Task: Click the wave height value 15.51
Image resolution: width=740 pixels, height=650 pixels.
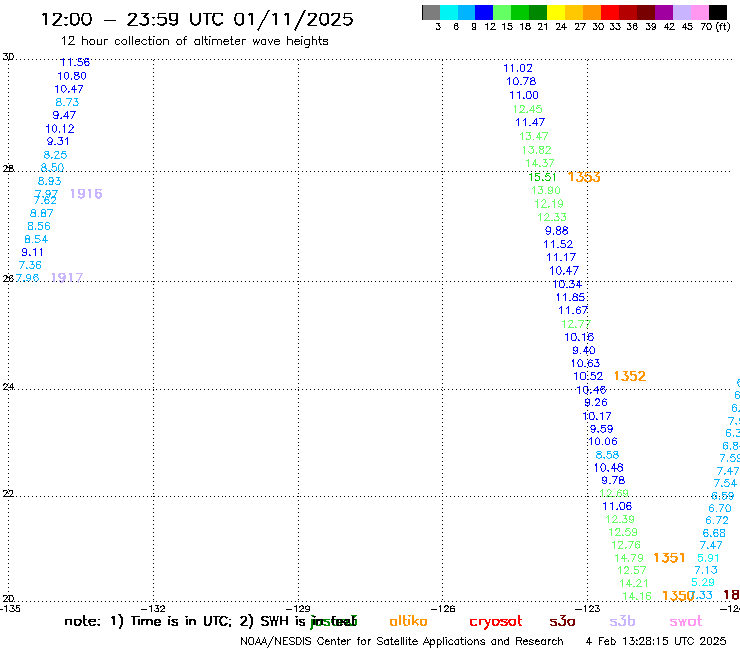Action: (543, 177)
